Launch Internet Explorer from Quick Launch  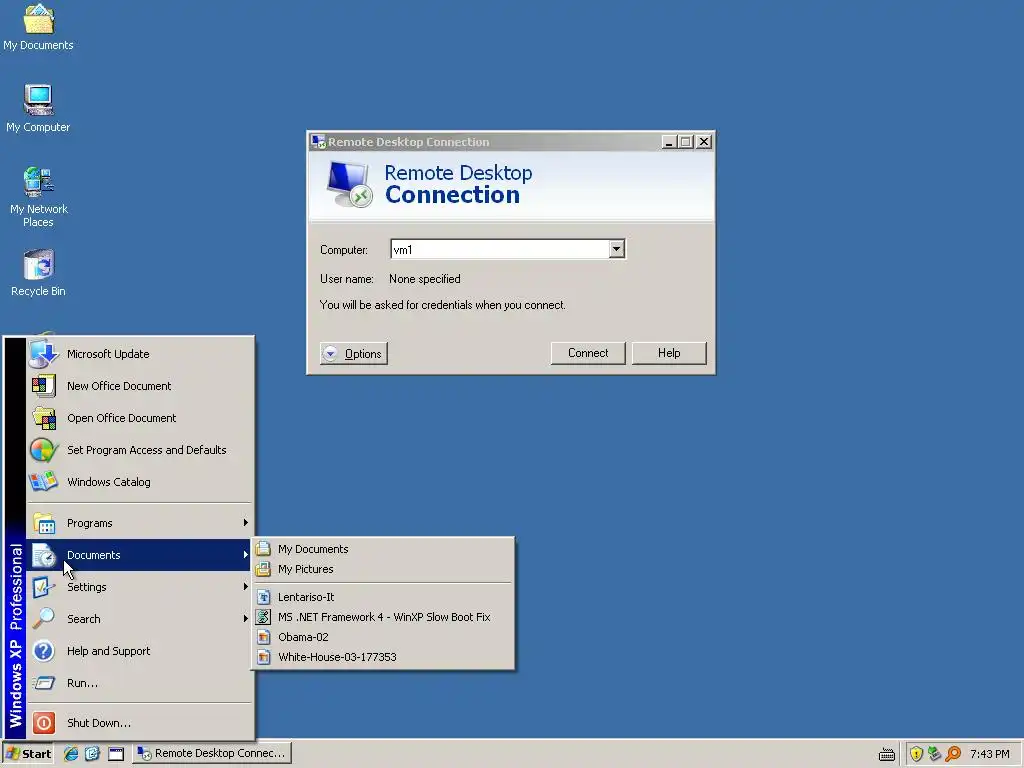[x=71, y=754]
